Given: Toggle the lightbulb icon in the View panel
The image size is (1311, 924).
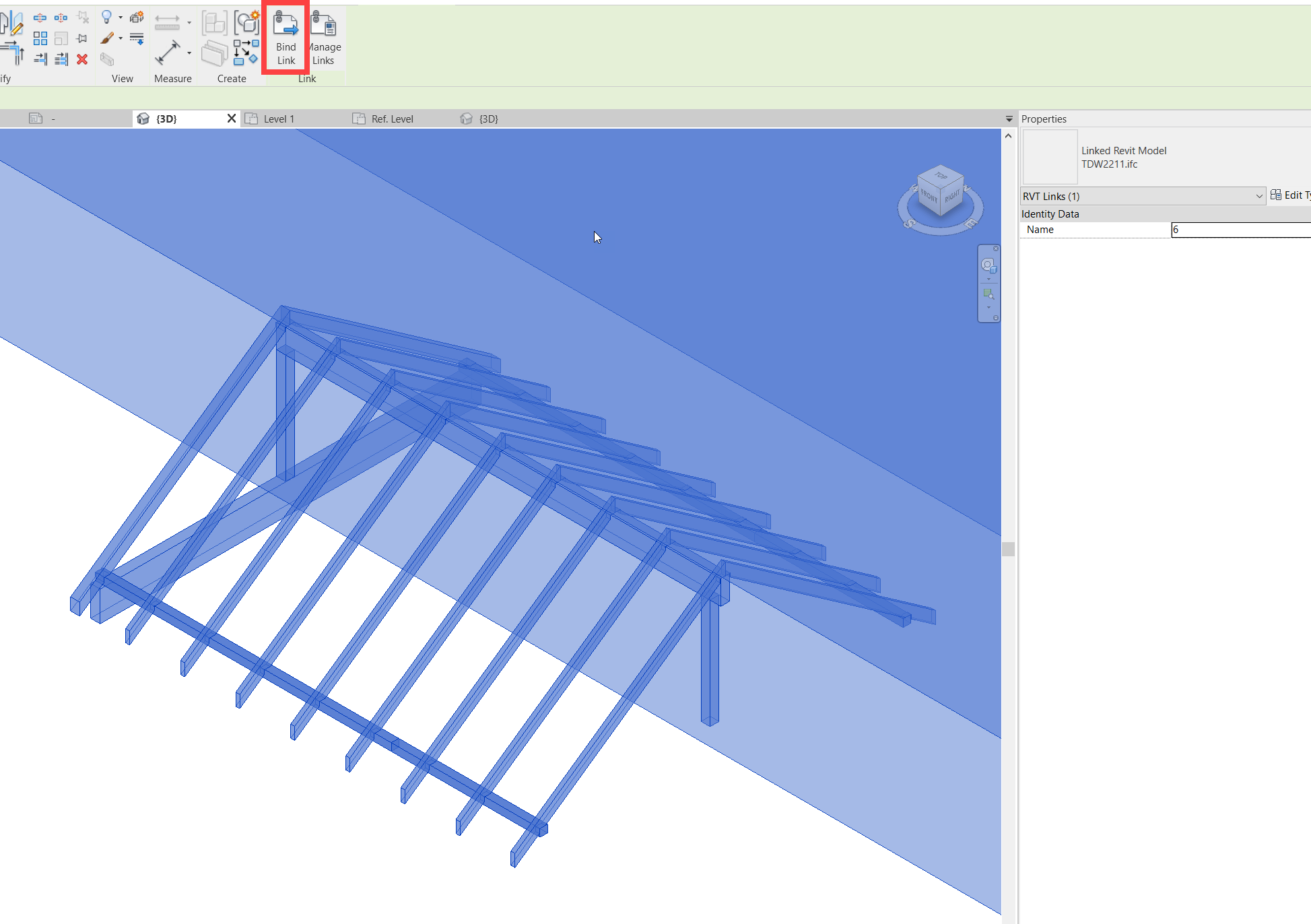Looking at the screenshot, I should point(106,17).
